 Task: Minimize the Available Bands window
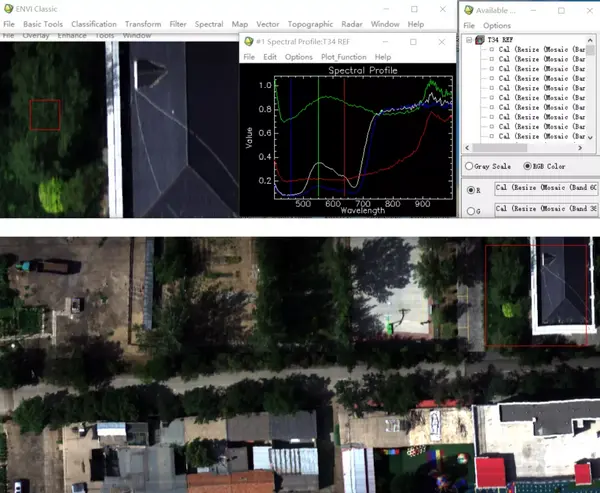pyautogui.click(x=533, y=10)
